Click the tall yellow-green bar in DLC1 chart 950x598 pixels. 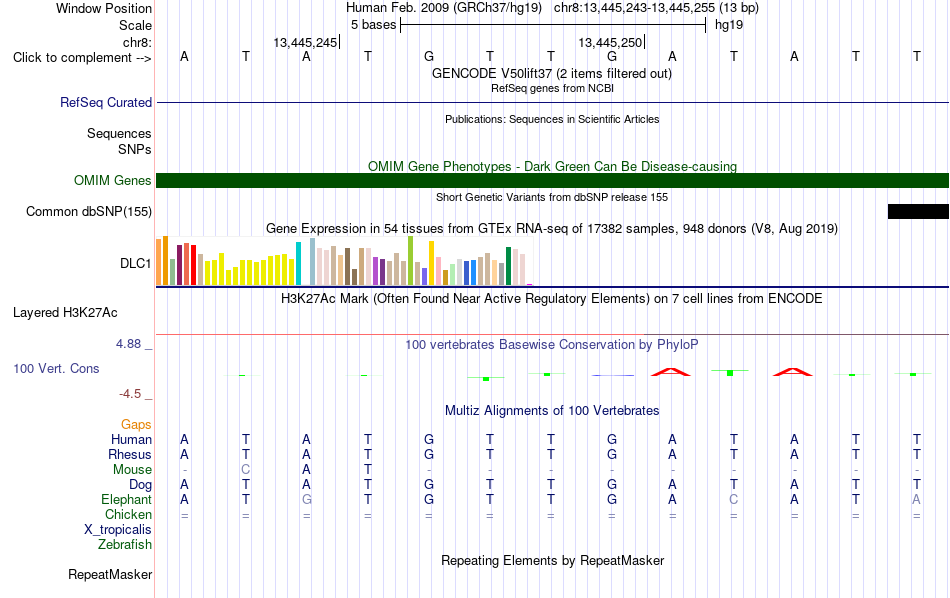[410, 261]
